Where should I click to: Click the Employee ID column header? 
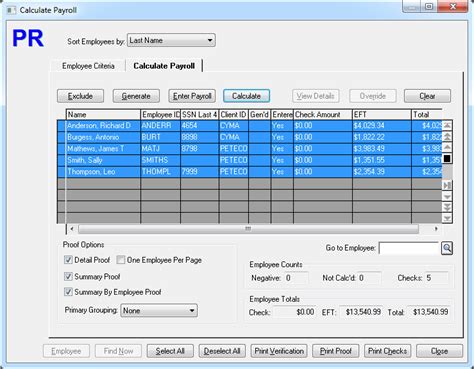point(161,115)
